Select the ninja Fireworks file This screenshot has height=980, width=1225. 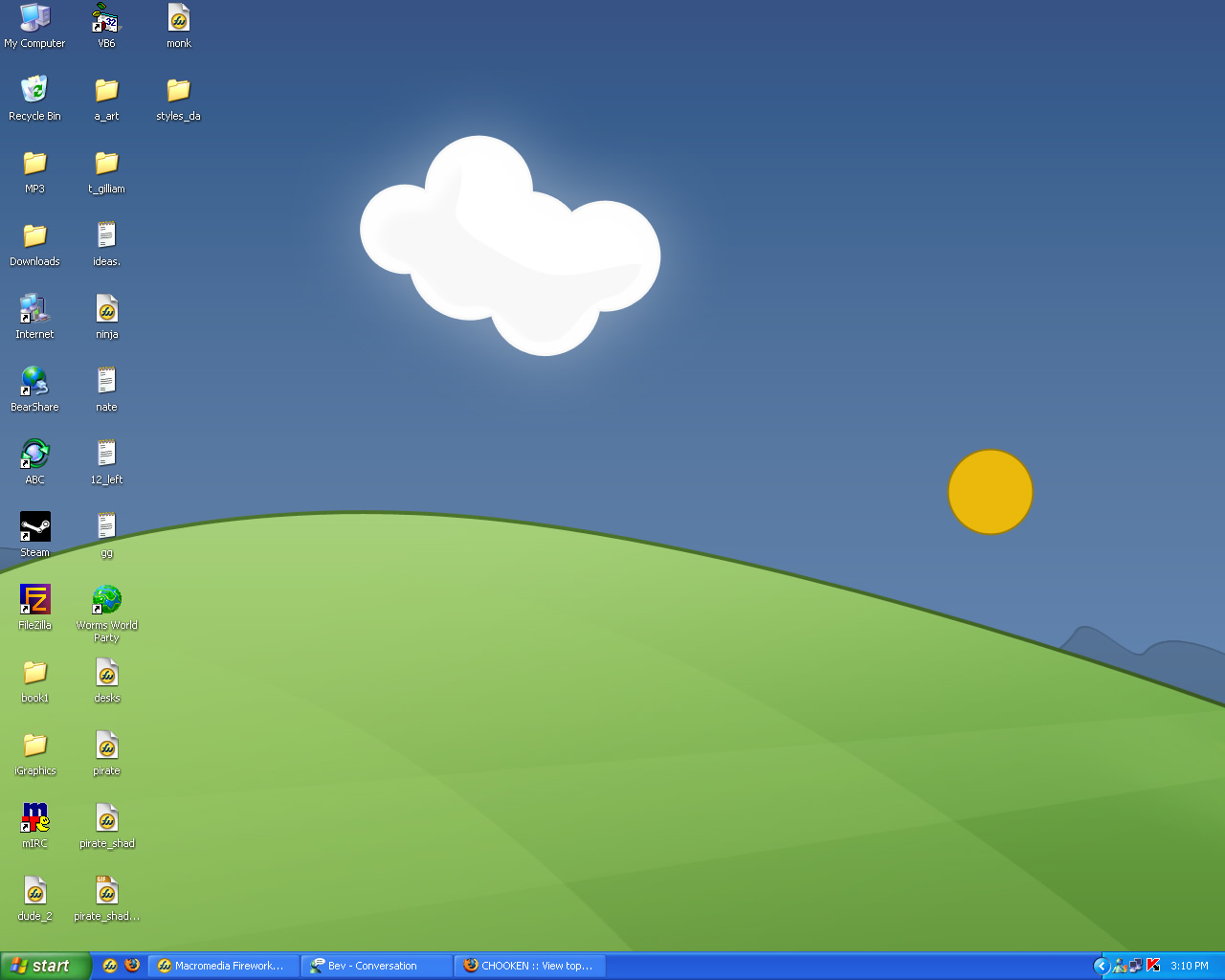[106, 309]
